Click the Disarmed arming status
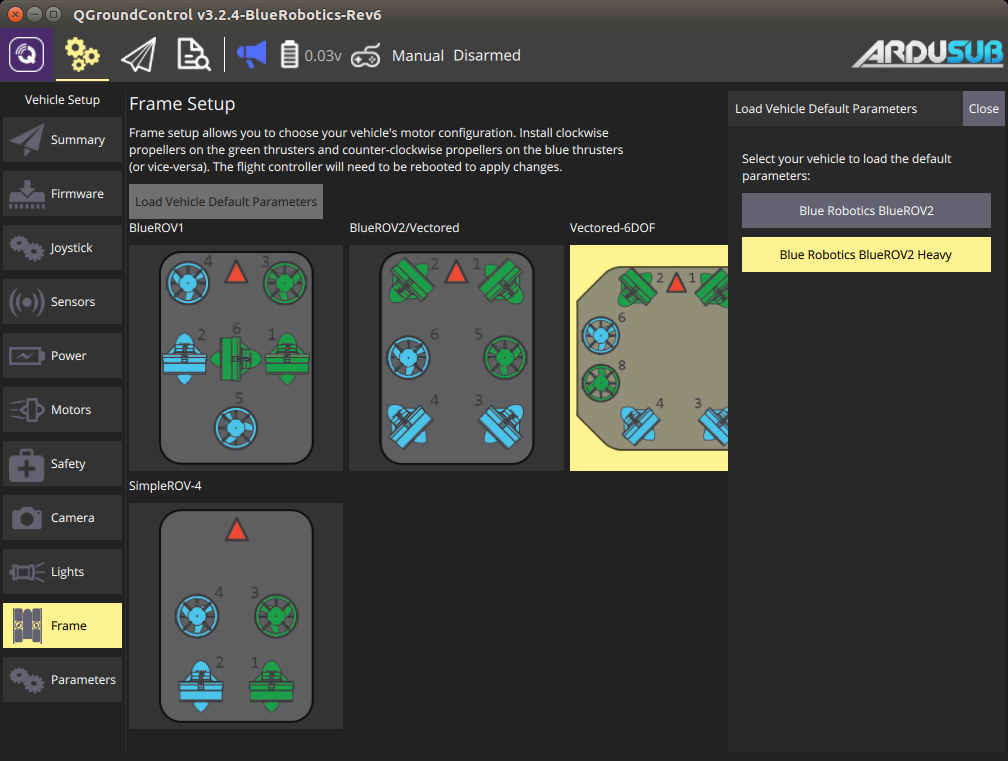This screenshot has height=761, width=1008. pos(487,56)
